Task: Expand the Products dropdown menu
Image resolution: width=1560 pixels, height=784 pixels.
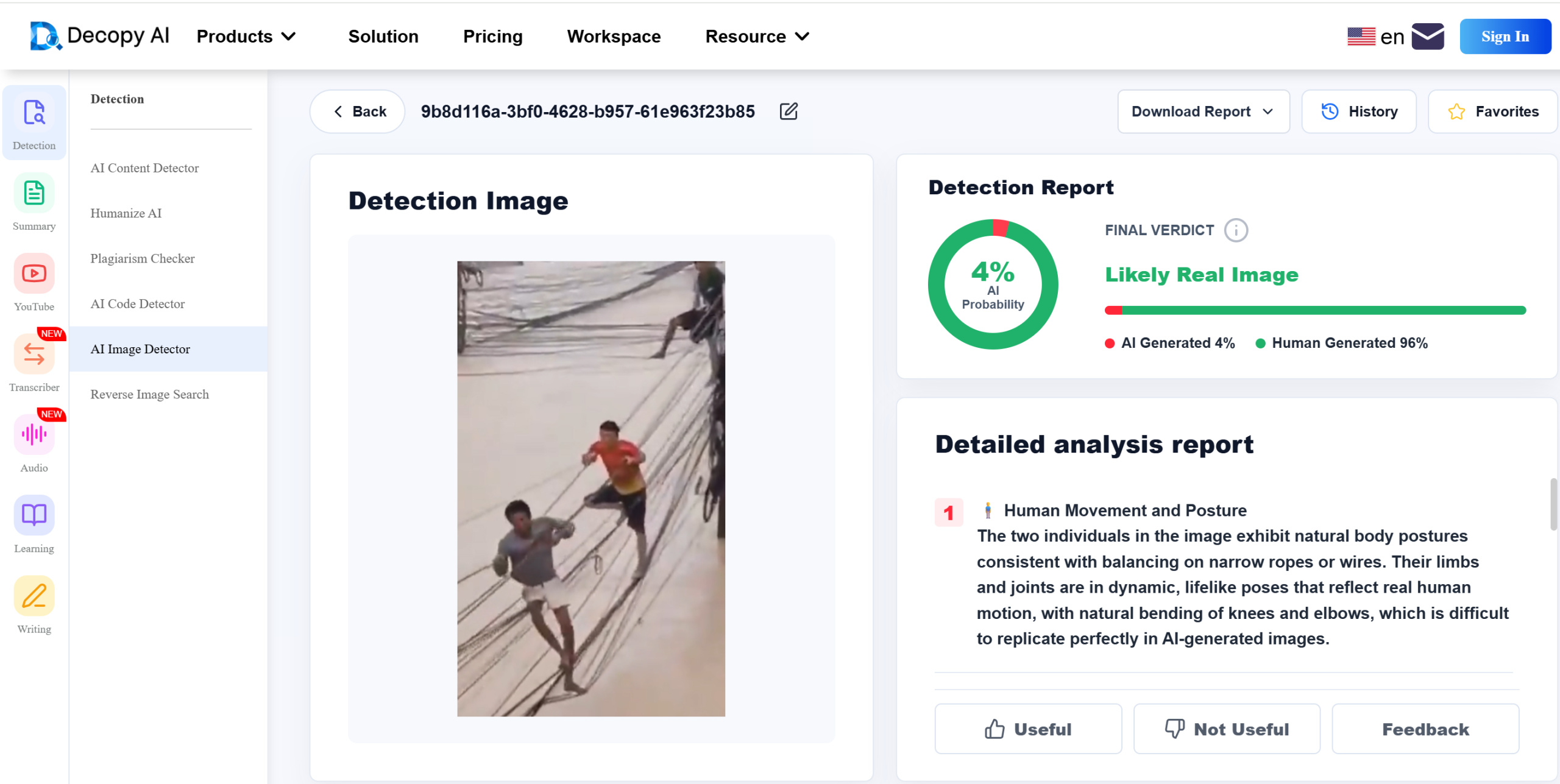Action: click(246, 37)
